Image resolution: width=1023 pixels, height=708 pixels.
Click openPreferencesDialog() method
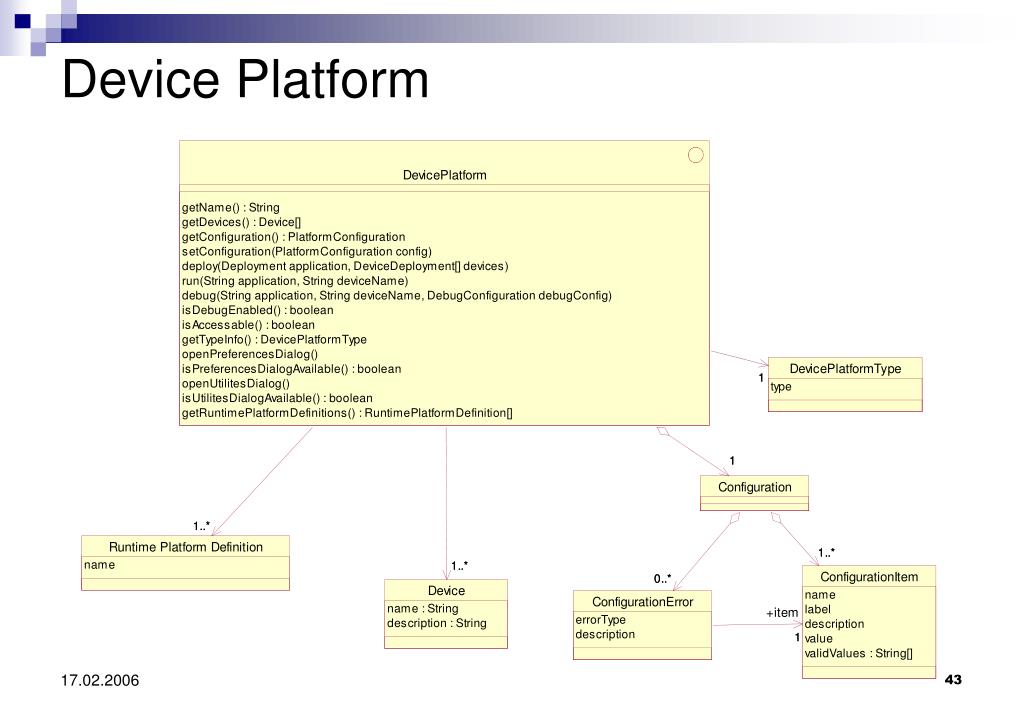249,354
